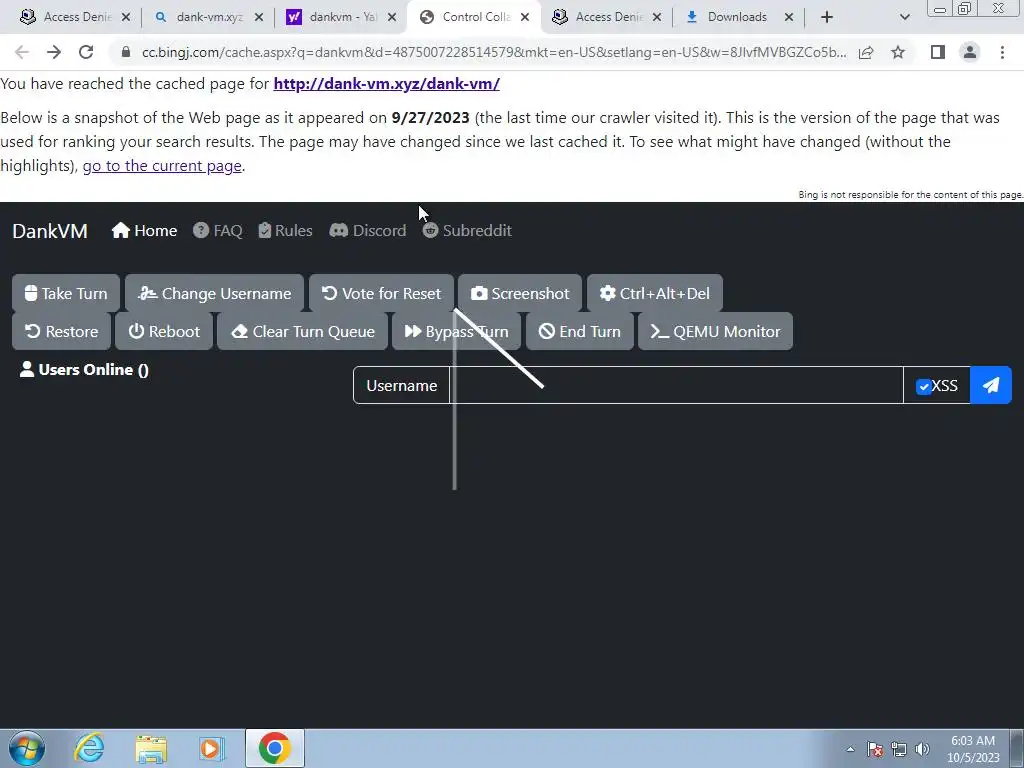Image resolution: width=1024 pixels, height=768 pixels.
Task: Go to DankVM Home nav item
Action: (x=144, y=231)
